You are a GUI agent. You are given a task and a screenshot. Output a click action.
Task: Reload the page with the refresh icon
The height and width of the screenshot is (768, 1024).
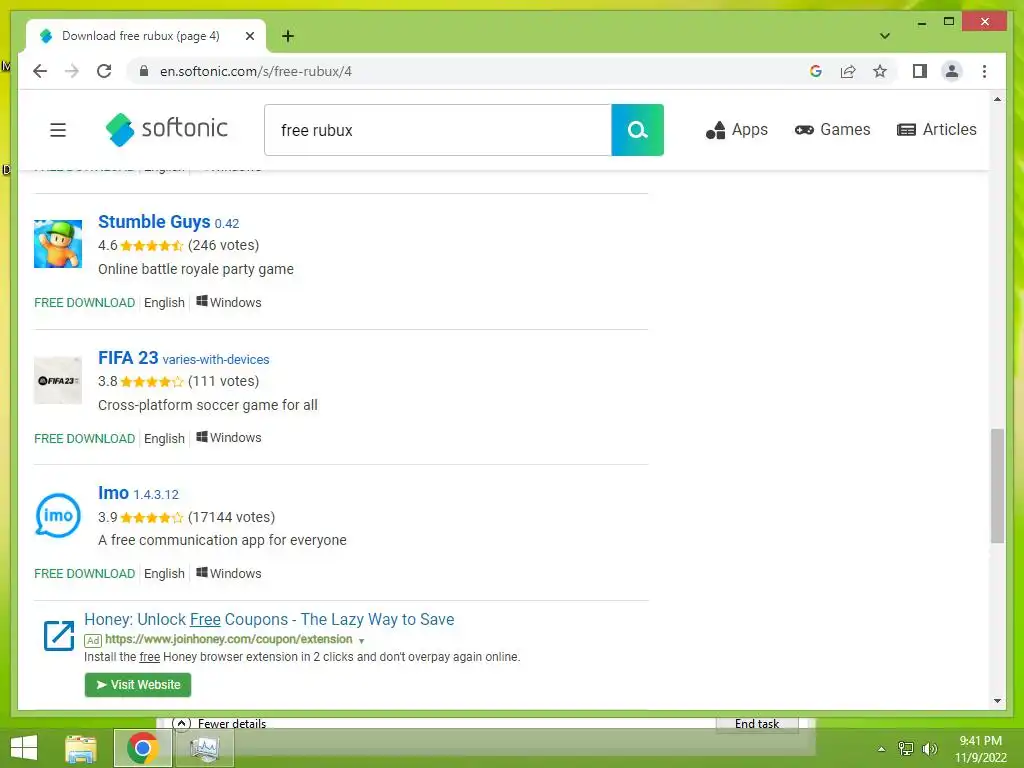coord(104,71)
